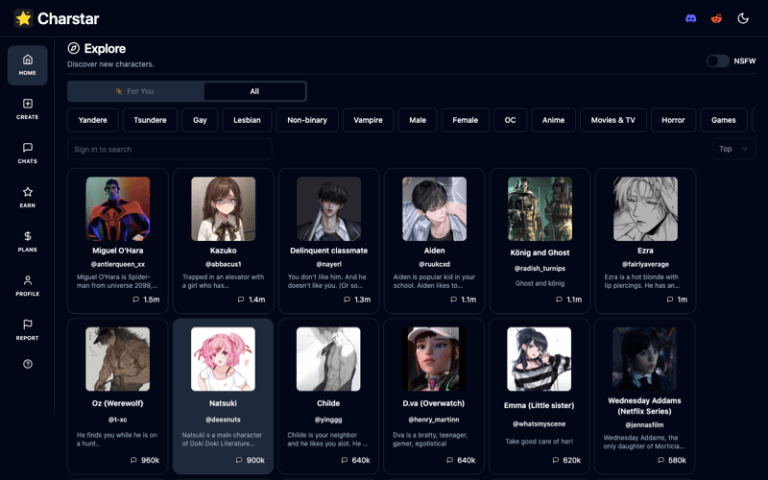768x480 pixels.
Task: Click chat count icon on Natsuki card
Action: point(239,460)
